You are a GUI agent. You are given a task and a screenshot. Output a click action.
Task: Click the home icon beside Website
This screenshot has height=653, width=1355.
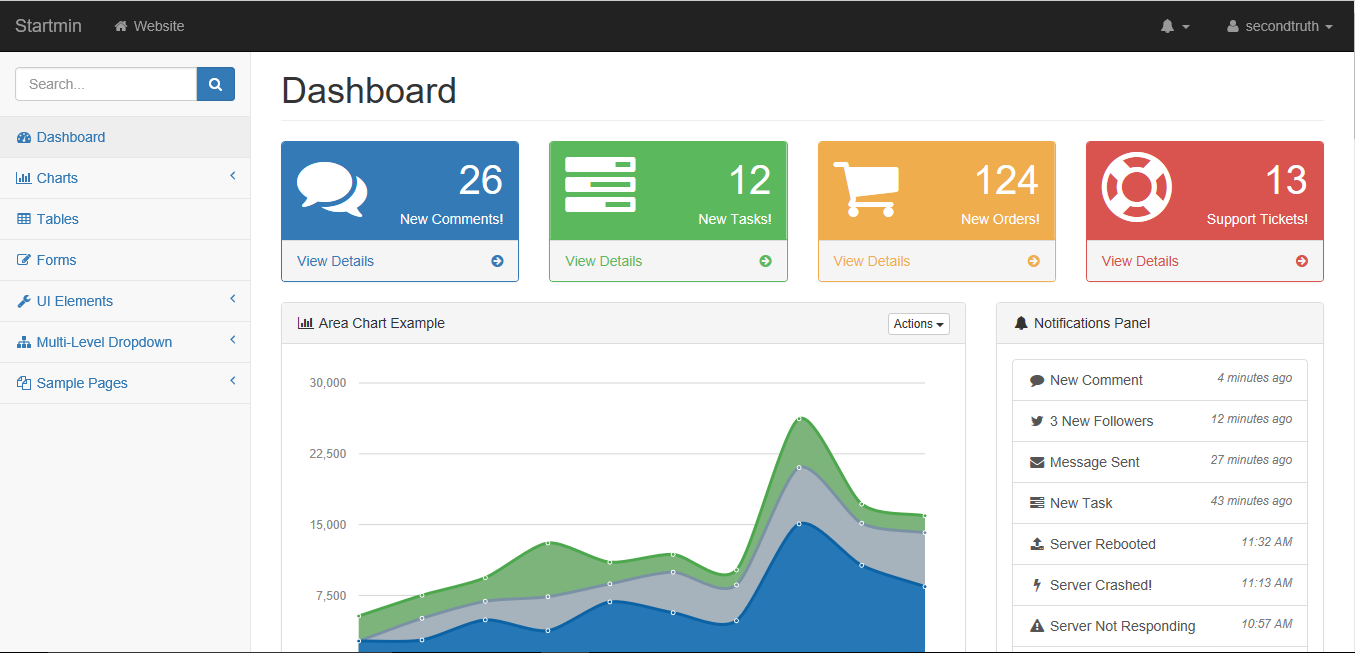pyautogui.click(x=121, y=26)
